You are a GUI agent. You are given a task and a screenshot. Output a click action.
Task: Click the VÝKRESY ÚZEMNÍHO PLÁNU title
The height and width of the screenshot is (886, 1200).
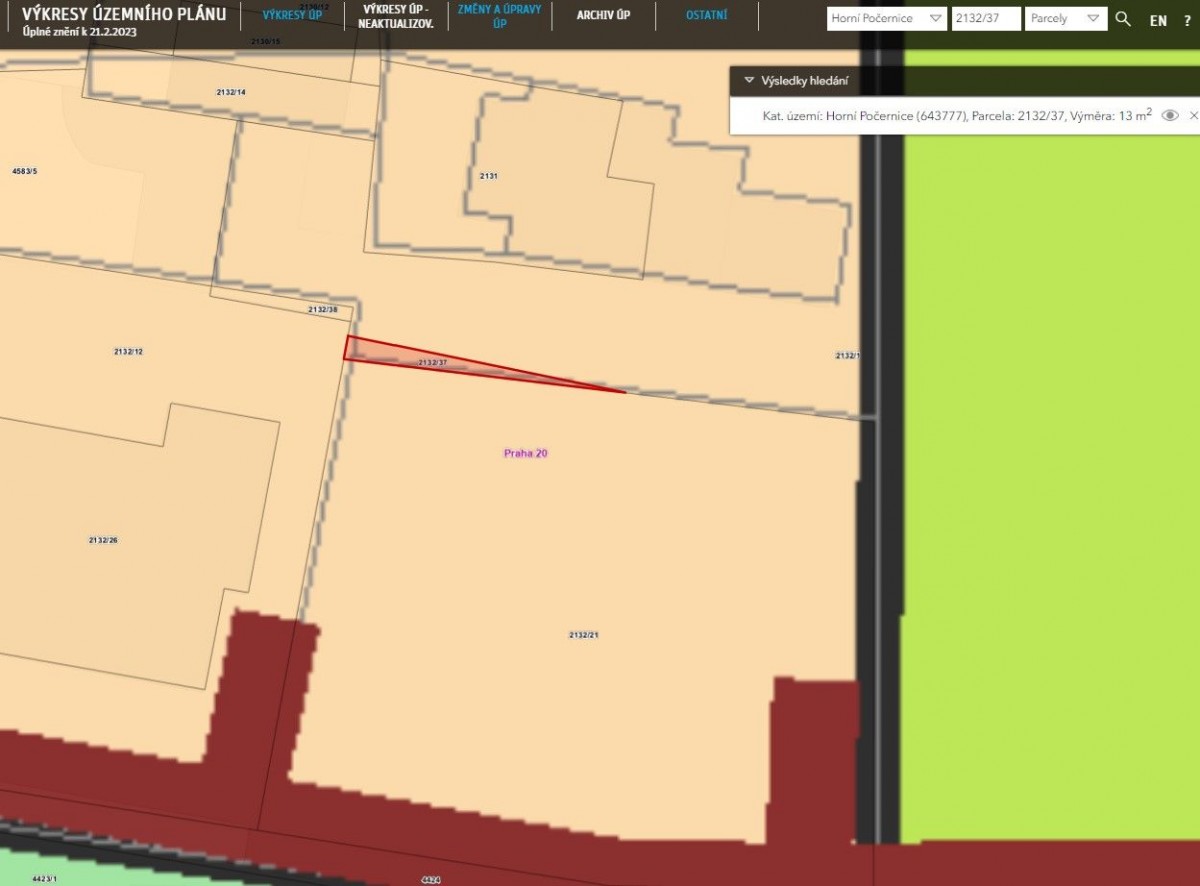click(124, 14)
